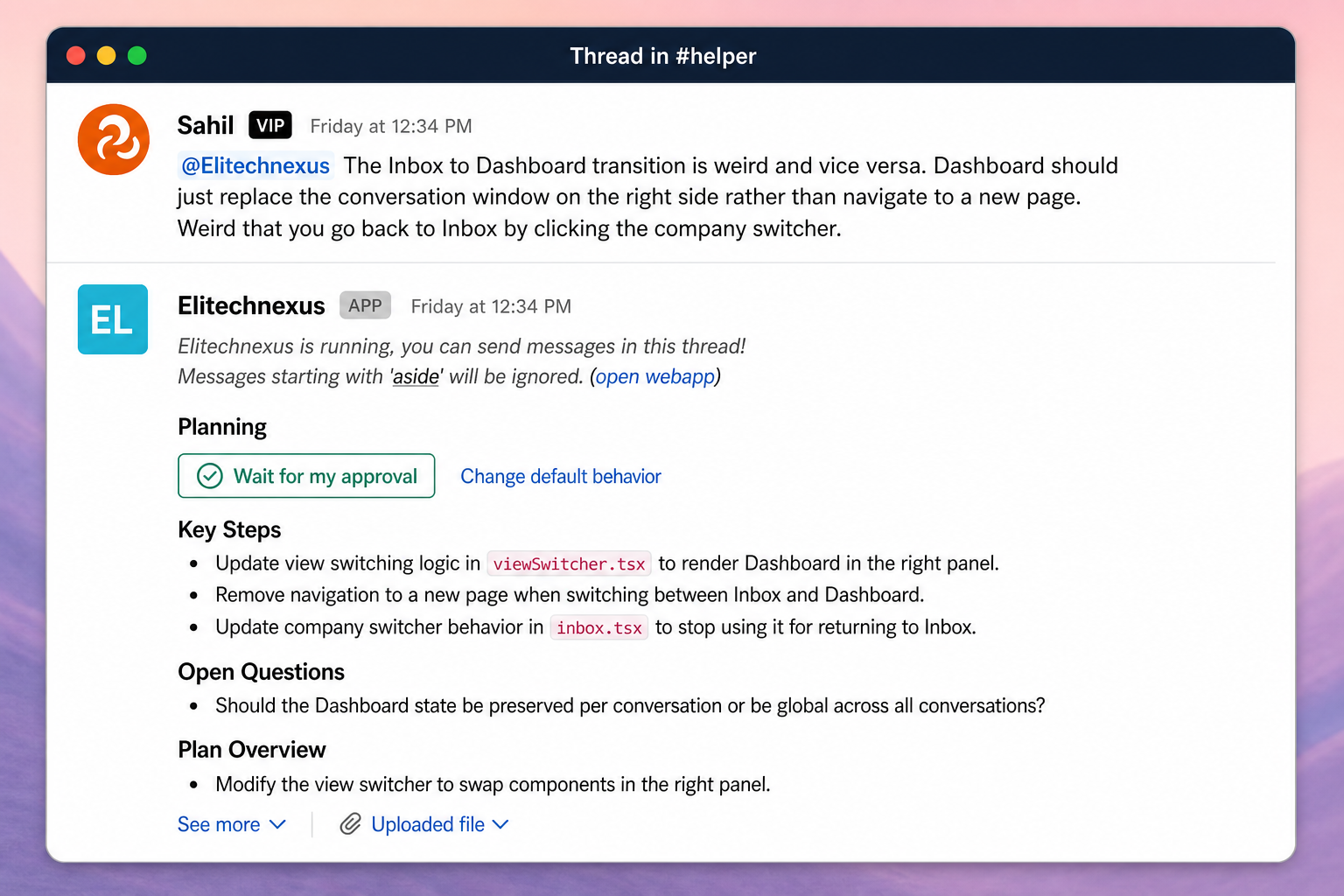1344x896 pixels.
Task: Click the Open Questions heading
Action: (261, 672)
